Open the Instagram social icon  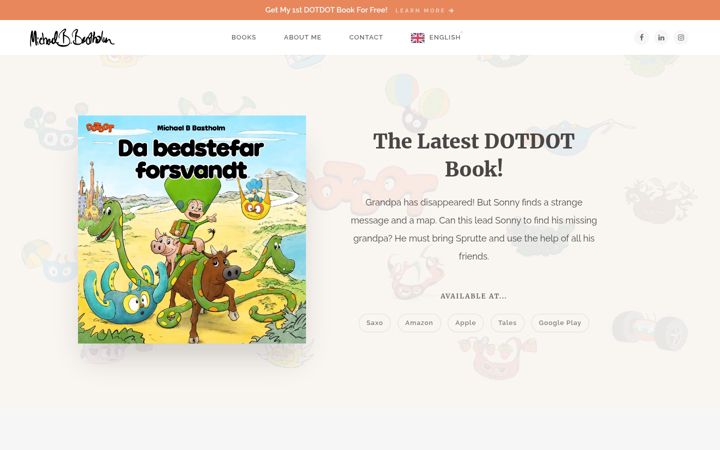coord(681,38)
